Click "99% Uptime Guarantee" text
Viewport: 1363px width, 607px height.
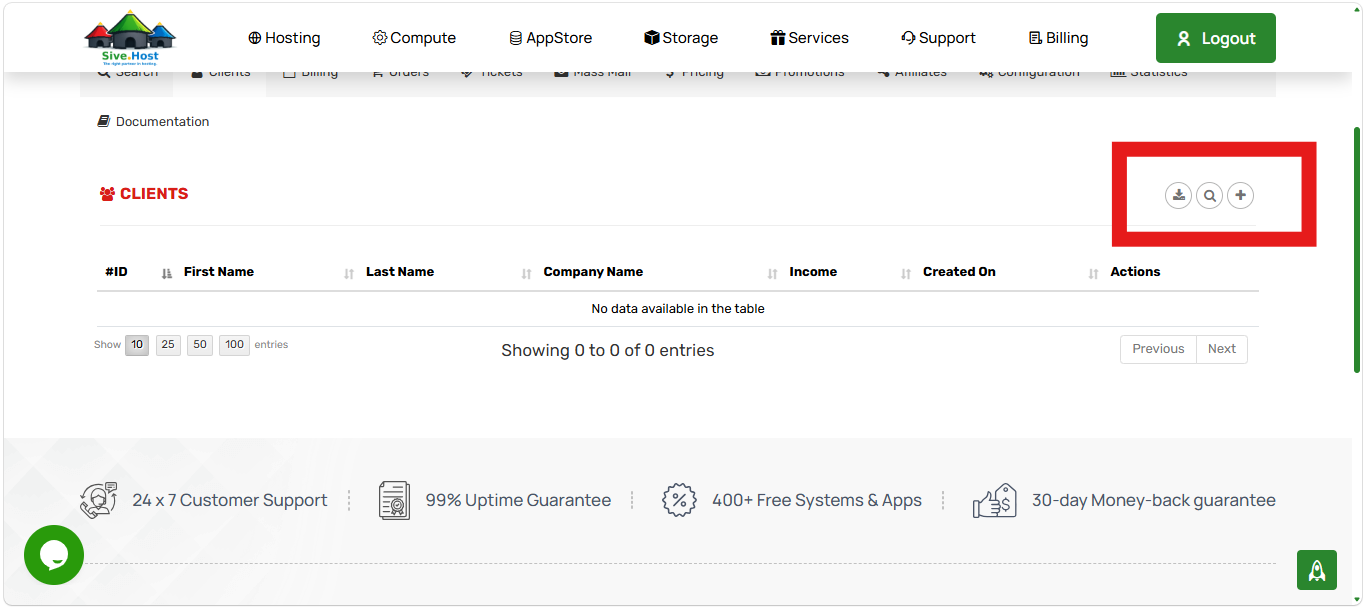[518, 500]
